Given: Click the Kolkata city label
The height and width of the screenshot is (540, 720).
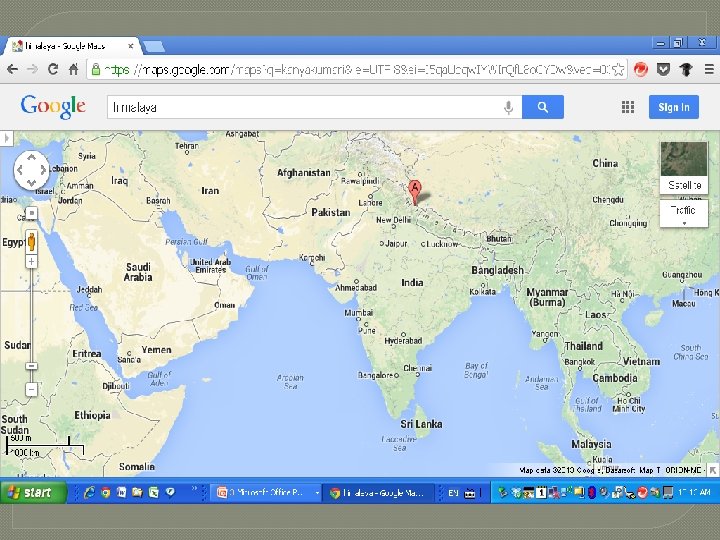Looking at the screenshot, I should tap(483, 291).
